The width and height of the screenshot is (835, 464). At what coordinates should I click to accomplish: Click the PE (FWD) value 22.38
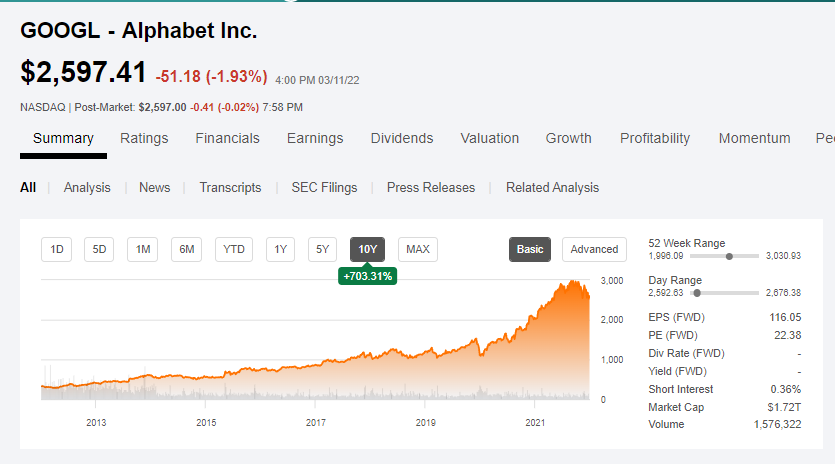788,336
